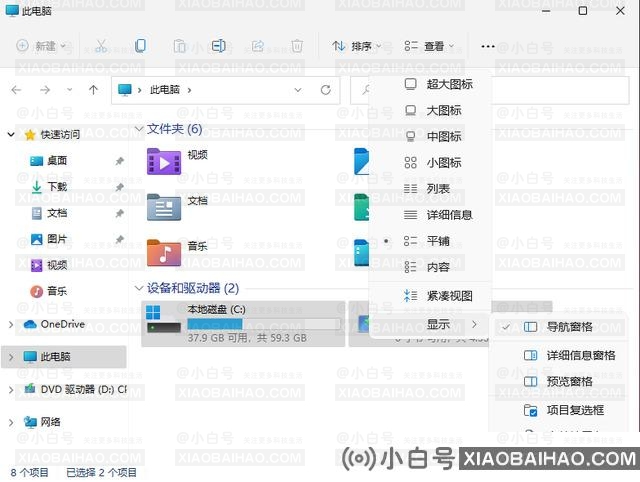Image resolution: width=640 pixels, height=482 pixels.
Task: Click C: drive usage progress bar
Action: (x=264, y=324)
